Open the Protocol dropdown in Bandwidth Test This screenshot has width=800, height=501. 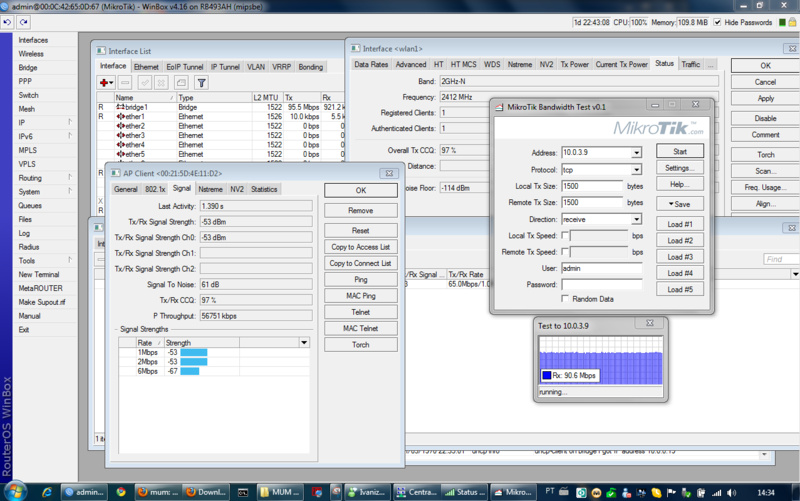pos(636,170)
